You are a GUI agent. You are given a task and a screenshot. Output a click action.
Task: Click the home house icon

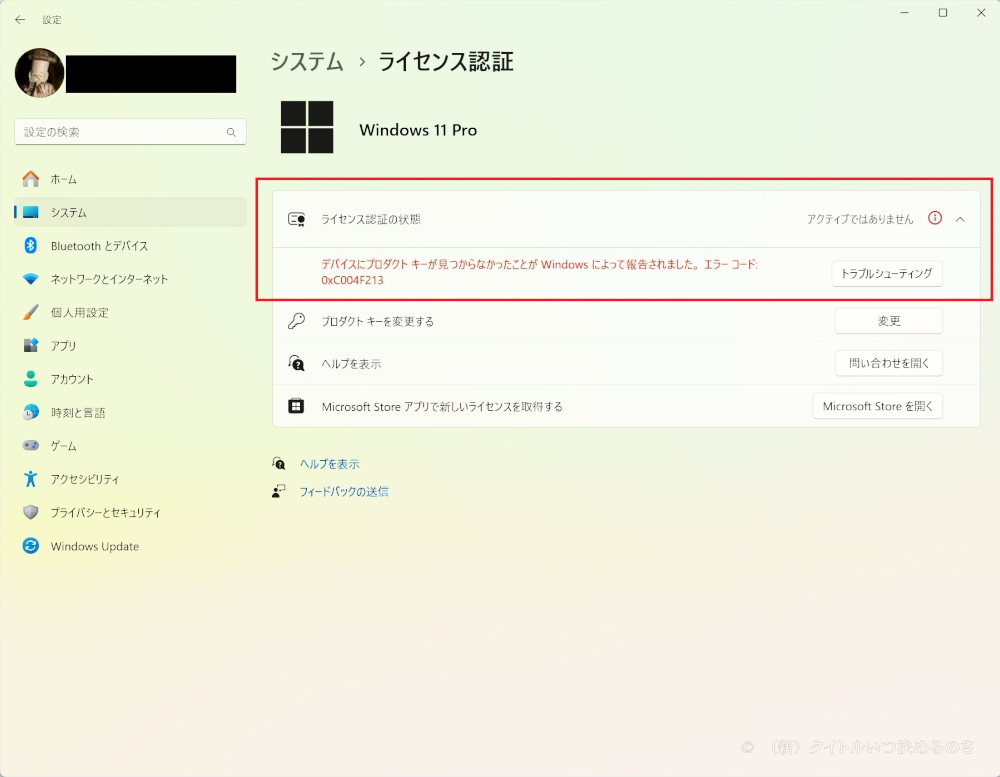pyautogui.click(x=31, y=179)
